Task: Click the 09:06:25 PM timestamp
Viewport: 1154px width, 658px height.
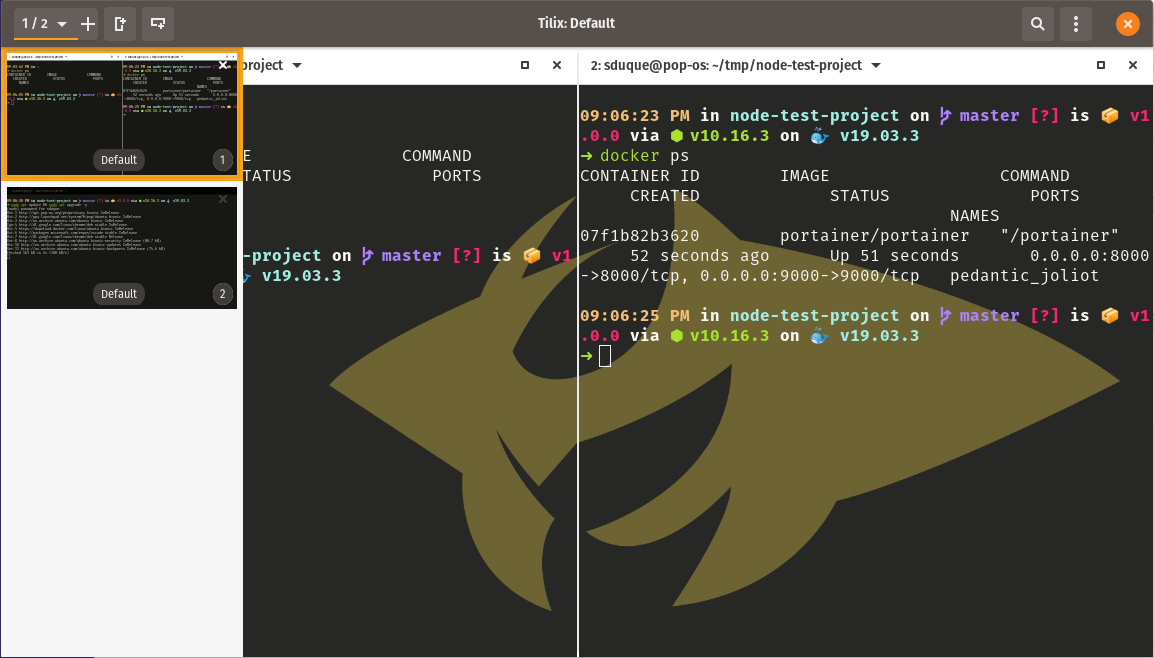Action: point(635,316)
